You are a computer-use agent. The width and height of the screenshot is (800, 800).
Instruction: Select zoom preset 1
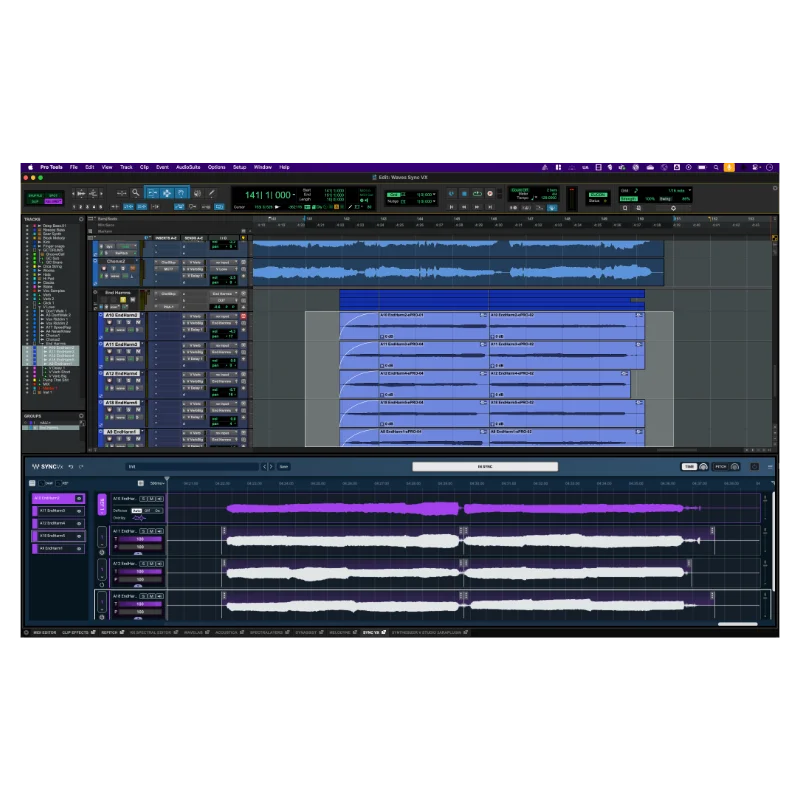coord(74,207)
